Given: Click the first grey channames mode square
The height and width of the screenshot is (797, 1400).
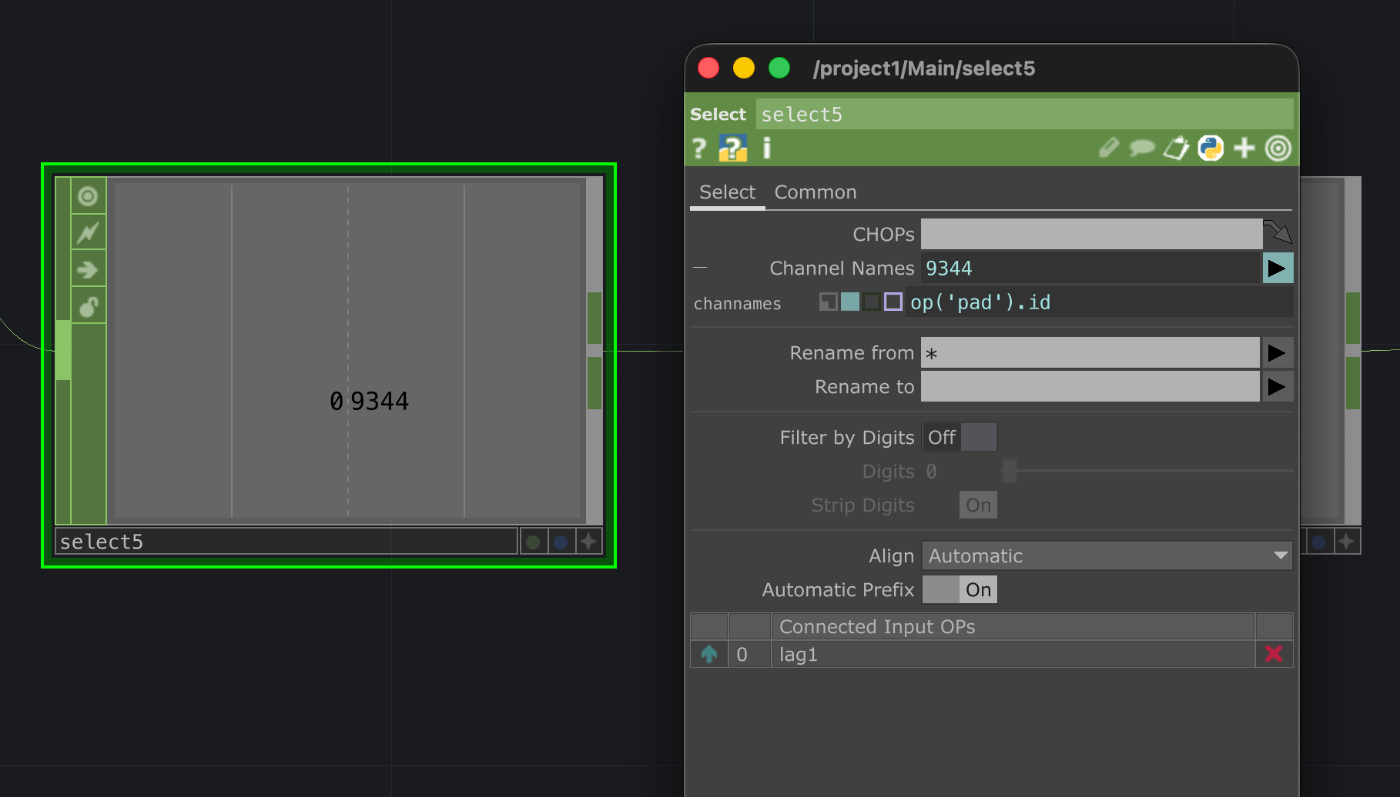Looking at the screenshot, I should (x=828, y=302).
